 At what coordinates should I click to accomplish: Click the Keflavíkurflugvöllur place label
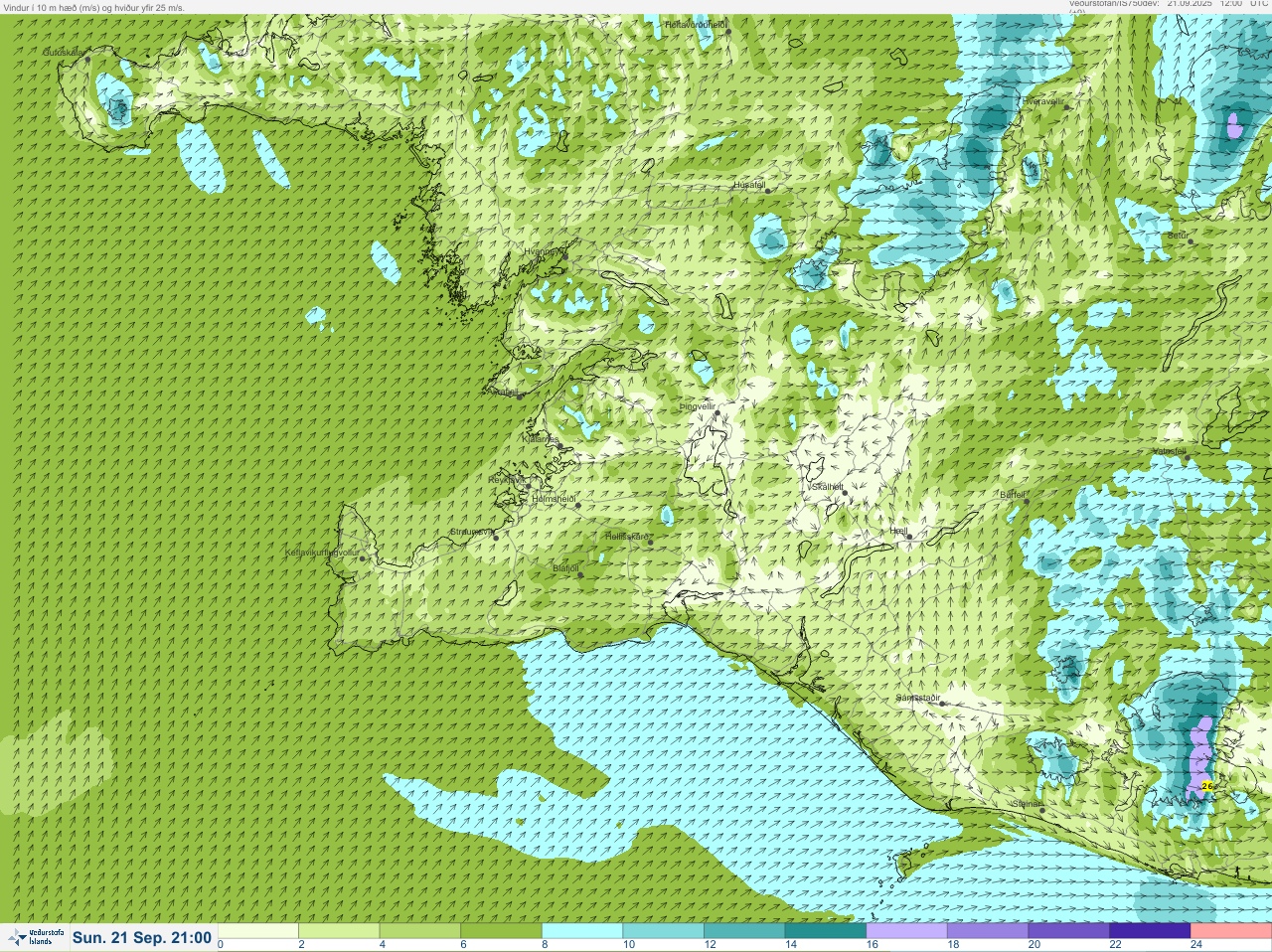tap(321, 553)
